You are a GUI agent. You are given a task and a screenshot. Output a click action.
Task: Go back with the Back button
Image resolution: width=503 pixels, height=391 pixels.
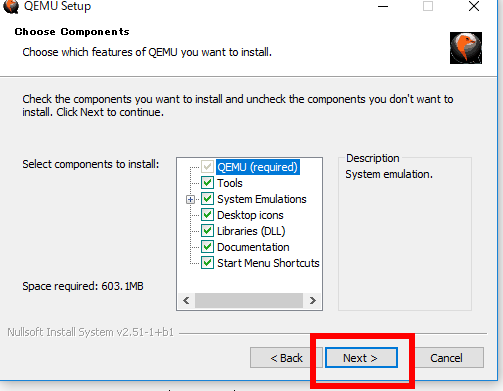pyautogui.click(x=286, y=358)
